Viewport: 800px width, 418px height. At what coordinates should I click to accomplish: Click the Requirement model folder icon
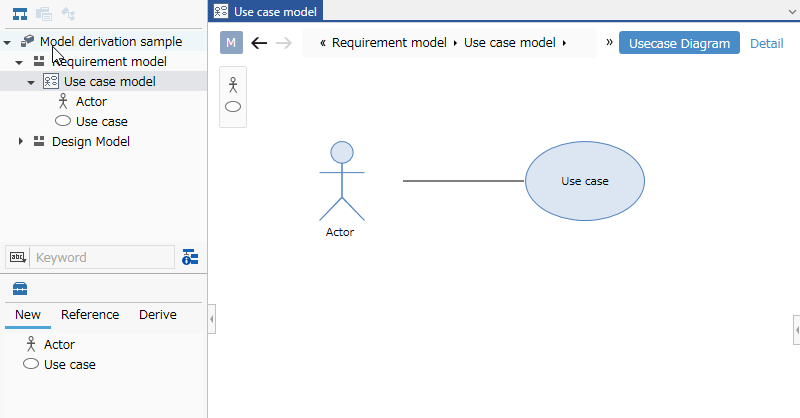click(39, 61)
